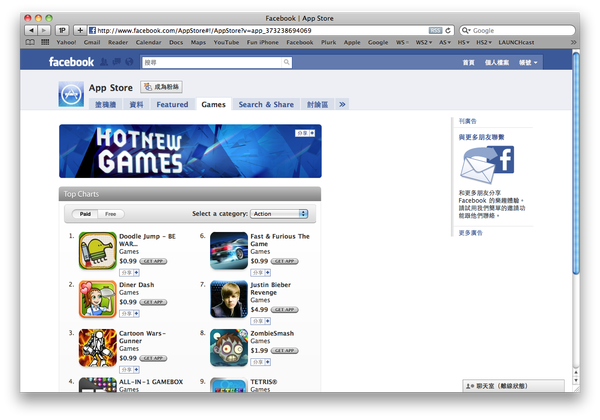Open the WS bookmarks folder dropdown
This screenshot has width=600, height=420.
click(x=402, y=42)
